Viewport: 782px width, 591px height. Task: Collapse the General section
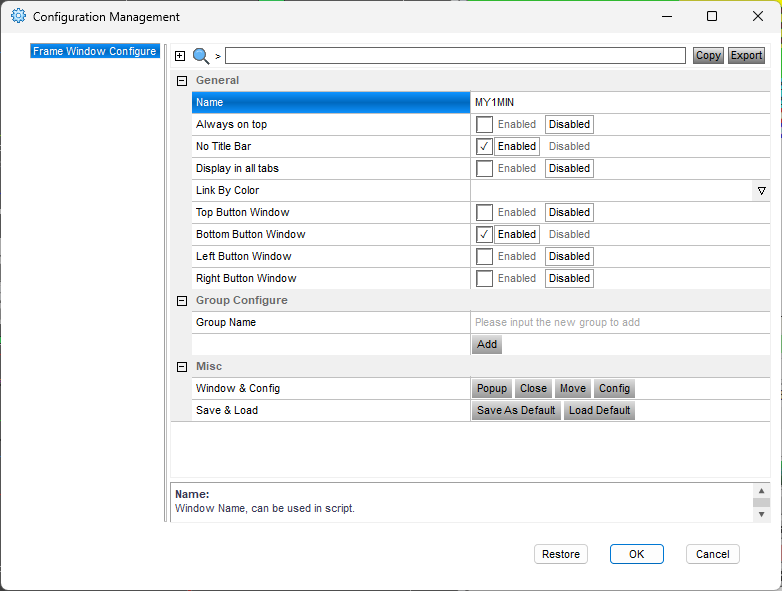[182, 81]
